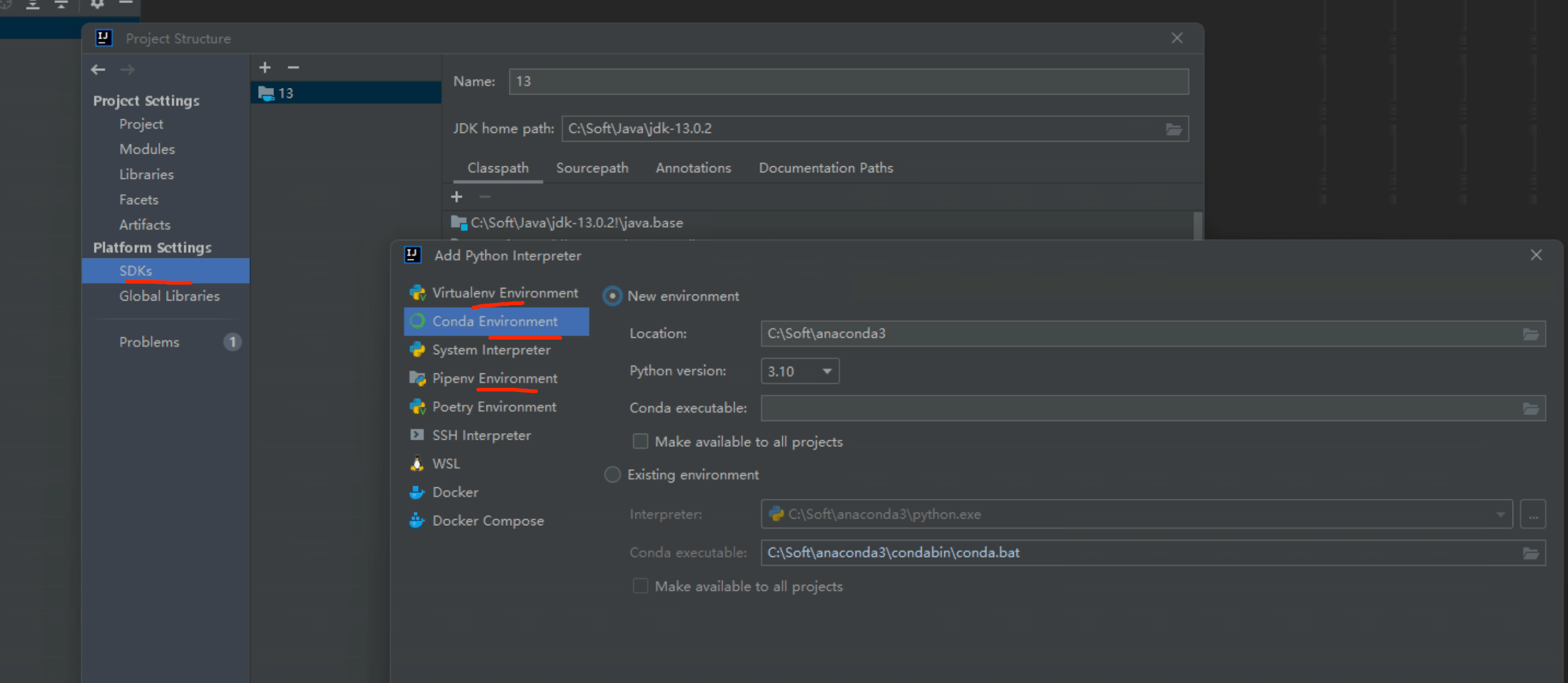1568x683 pixels.
Task: Click the add SDK plus icon
Action: (x=265, y=67)
